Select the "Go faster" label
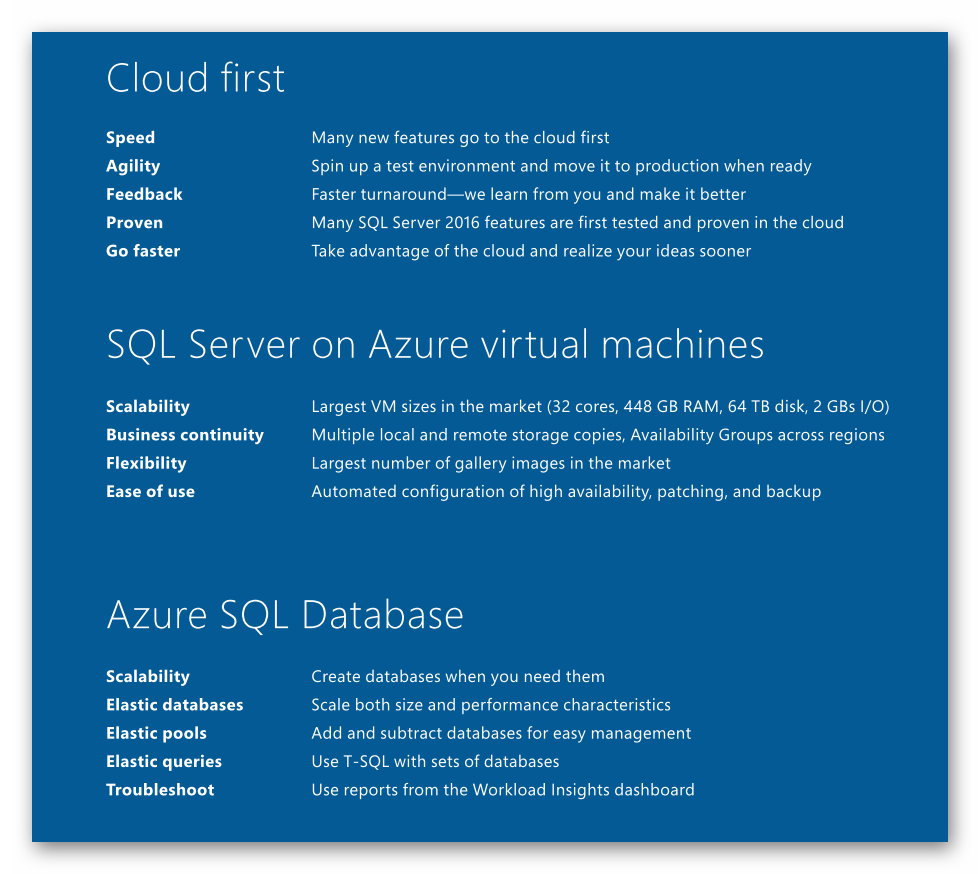The width and height of the screenshot is (980, 874). point(143,251)
